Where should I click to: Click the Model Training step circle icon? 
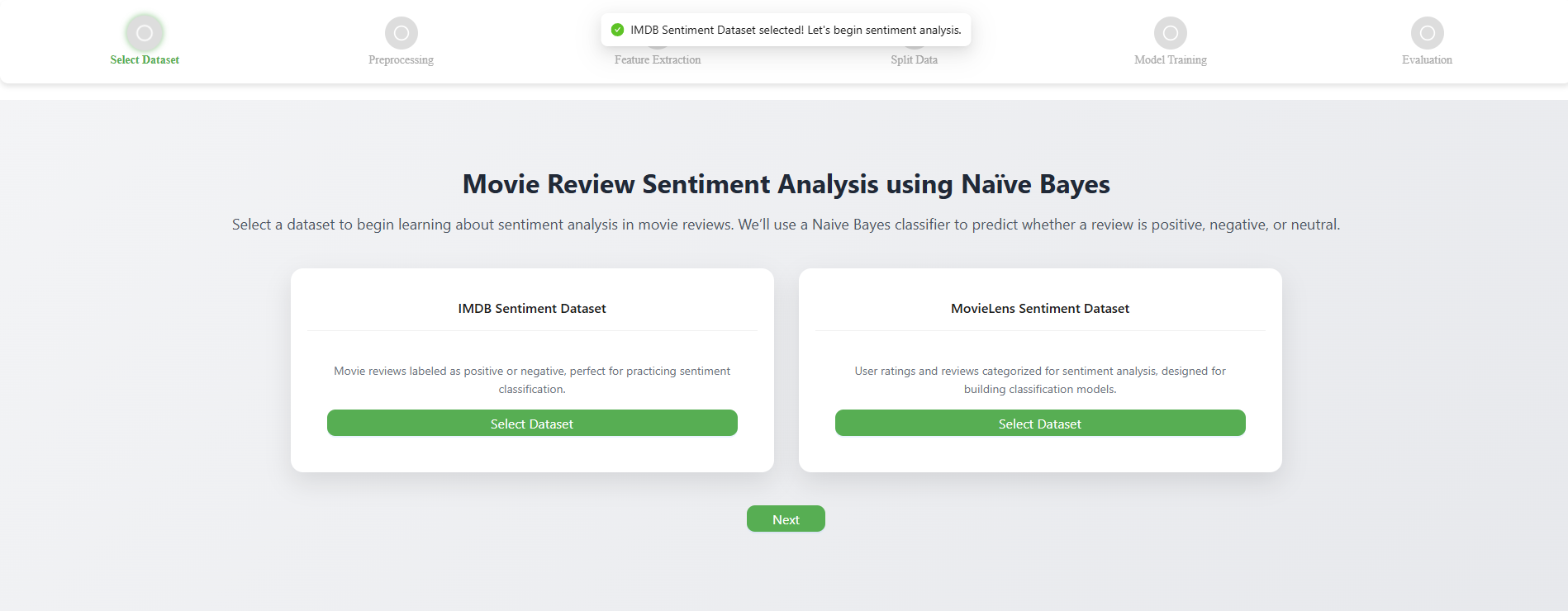pos(1171,33)
